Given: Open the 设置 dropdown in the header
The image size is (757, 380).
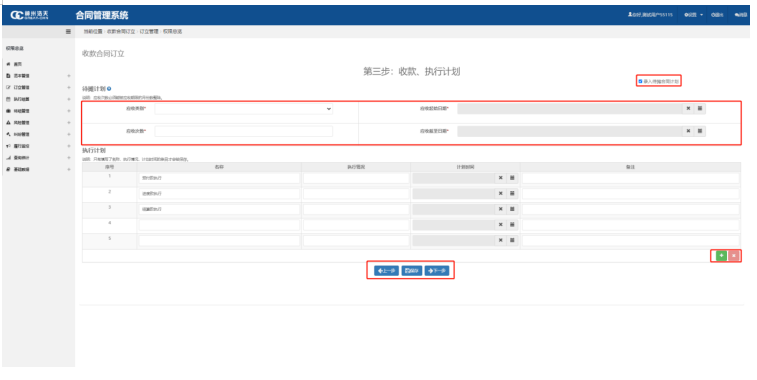Looking at the screenshot, I should [x=693, y=15].
